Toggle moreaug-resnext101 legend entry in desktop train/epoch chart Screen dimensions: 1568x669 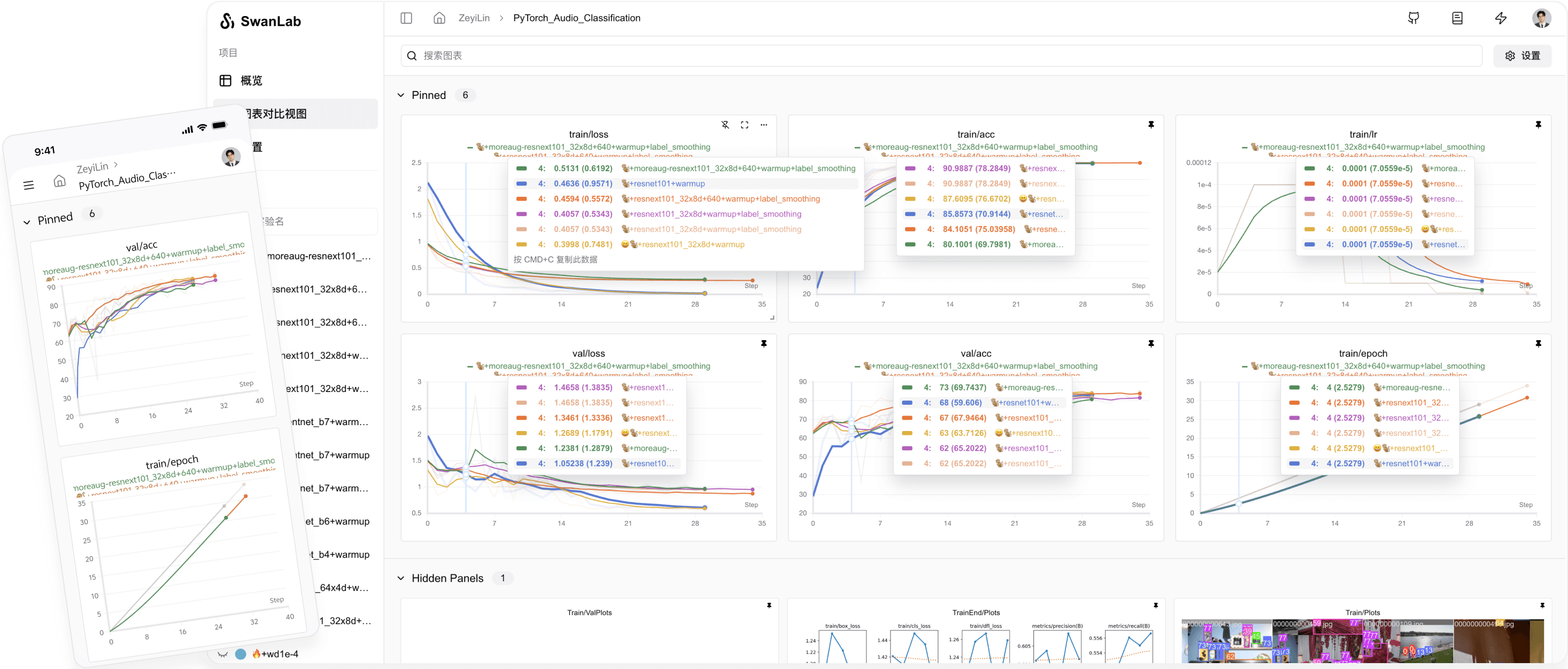pyautogui.click(x=1363, y=366)
